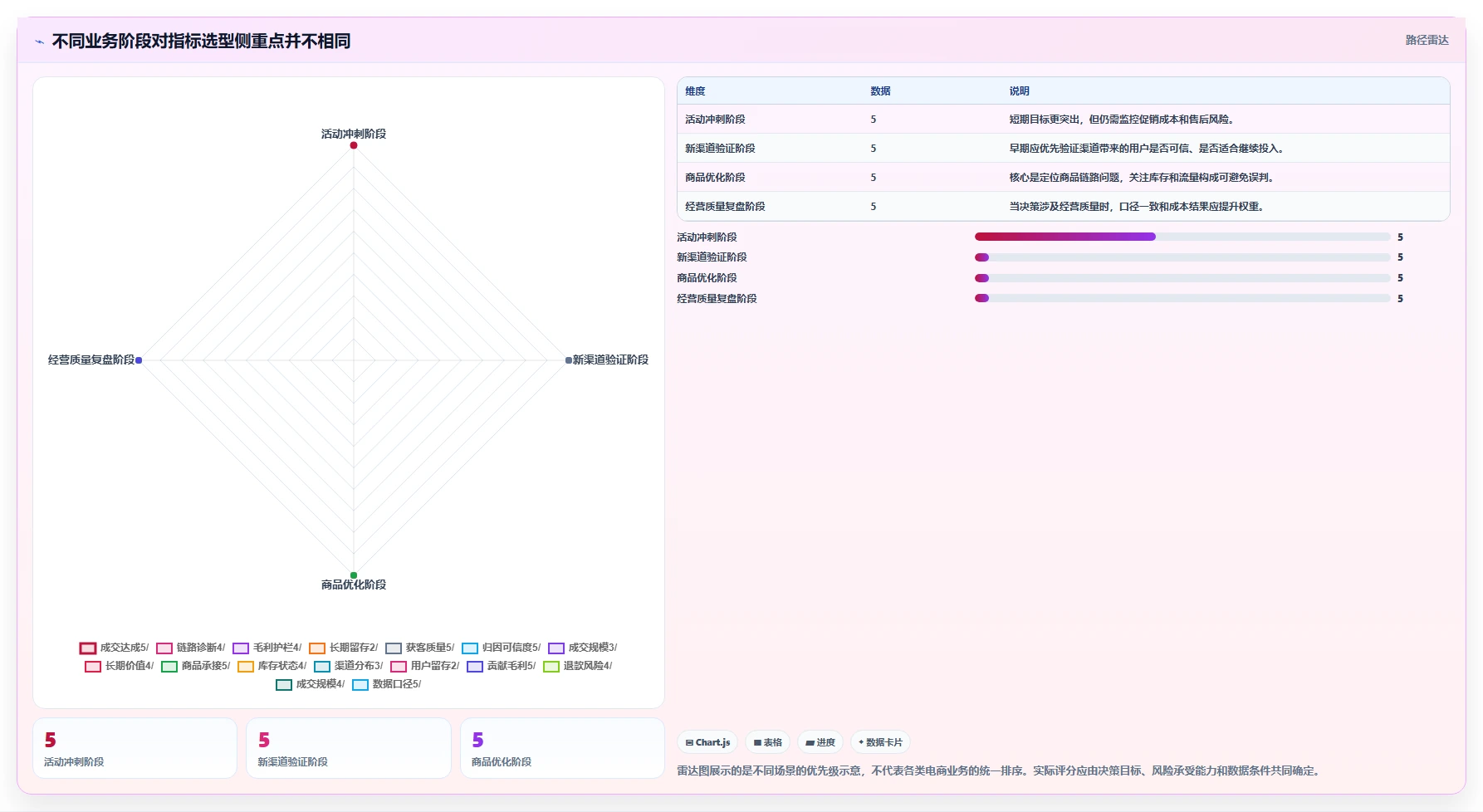The height and width of the screenshot is (812, 1483).
Task: Toggle the 成交规模4/ legend dataset
Action: [x=311, y=684]
